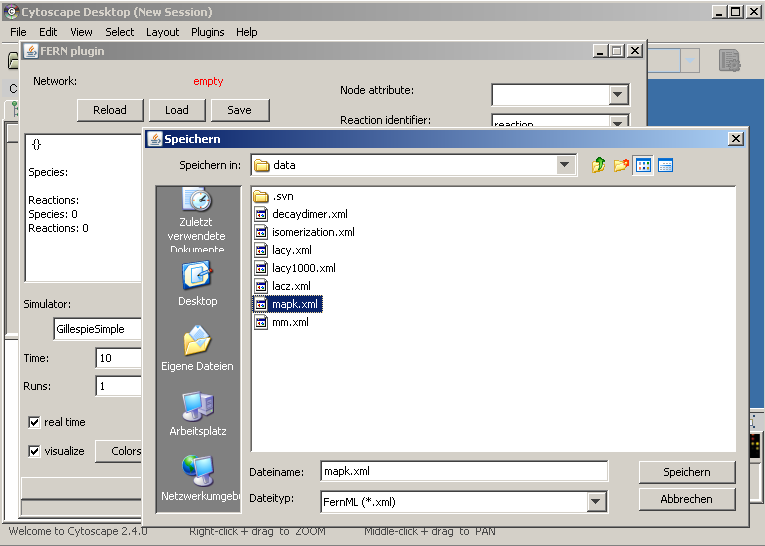Open the Edit menu
The height and width of the screenshot is (546, 765).
(x=48, y=32)
